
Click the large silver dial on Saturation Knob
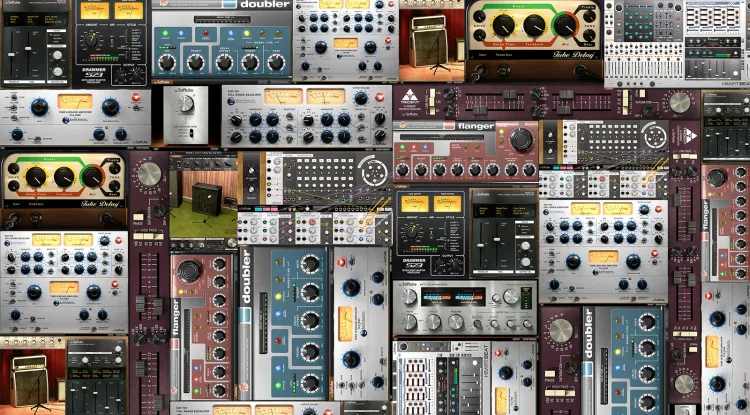(185, 103)
